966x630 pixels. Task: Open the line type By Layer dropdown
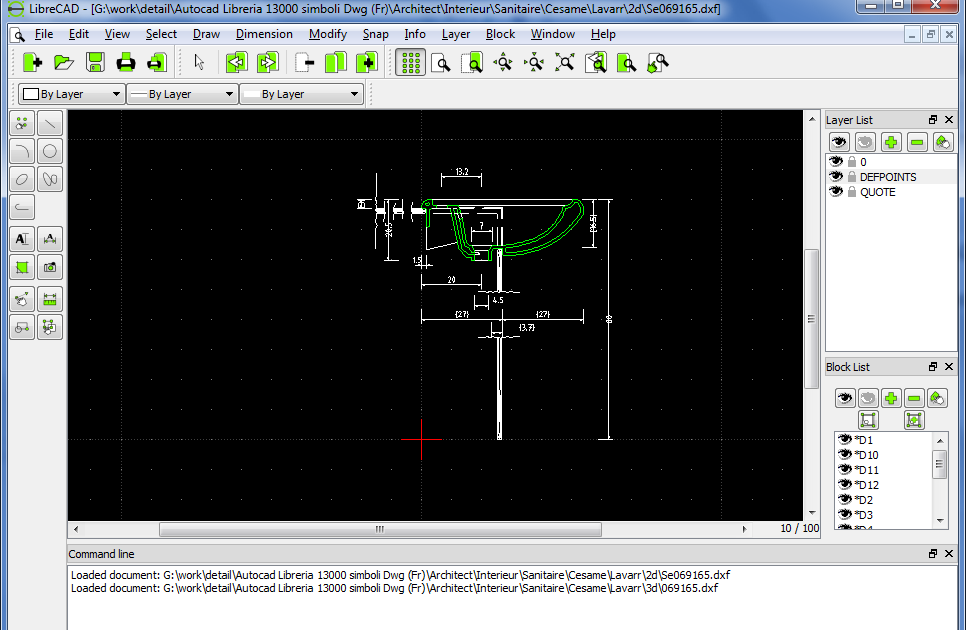tap(301, 94)
